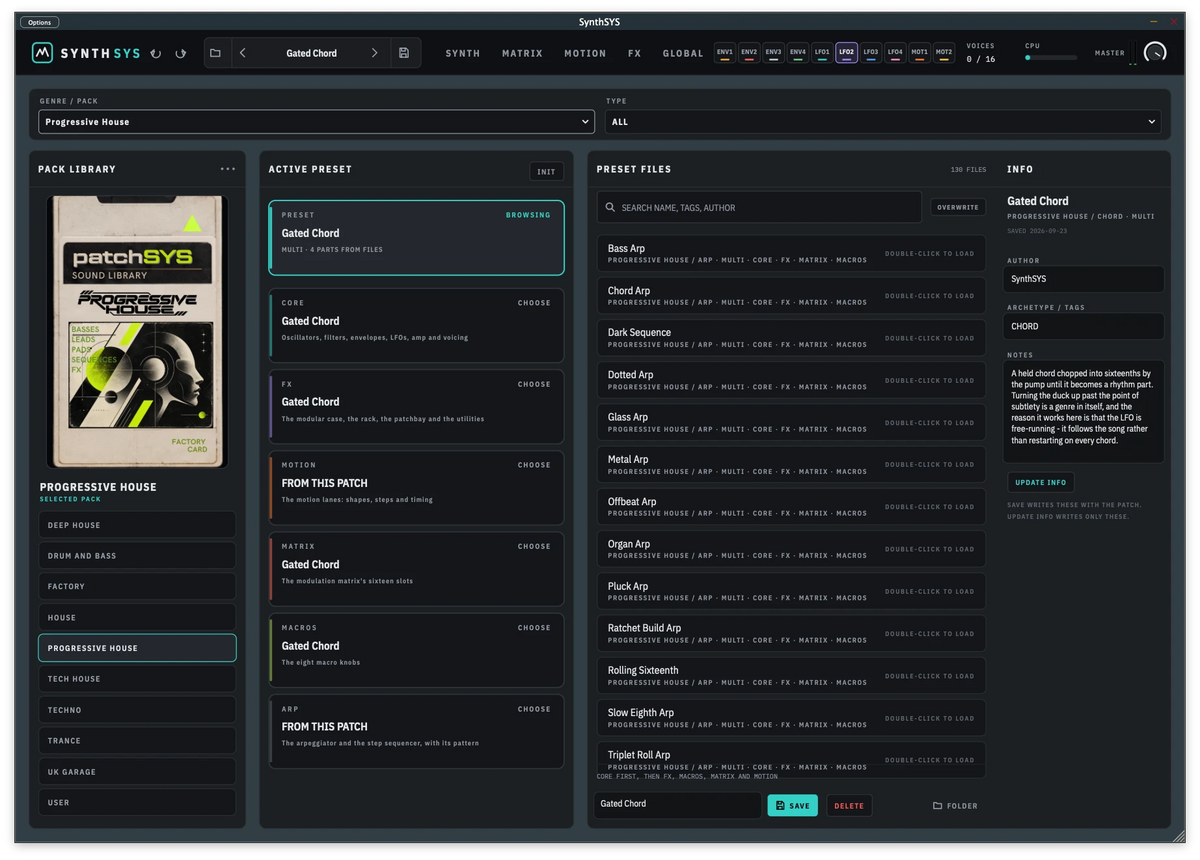Load the previous preset with left arrow
Viewport: 1200px width, 860px height.
(243, 53)
